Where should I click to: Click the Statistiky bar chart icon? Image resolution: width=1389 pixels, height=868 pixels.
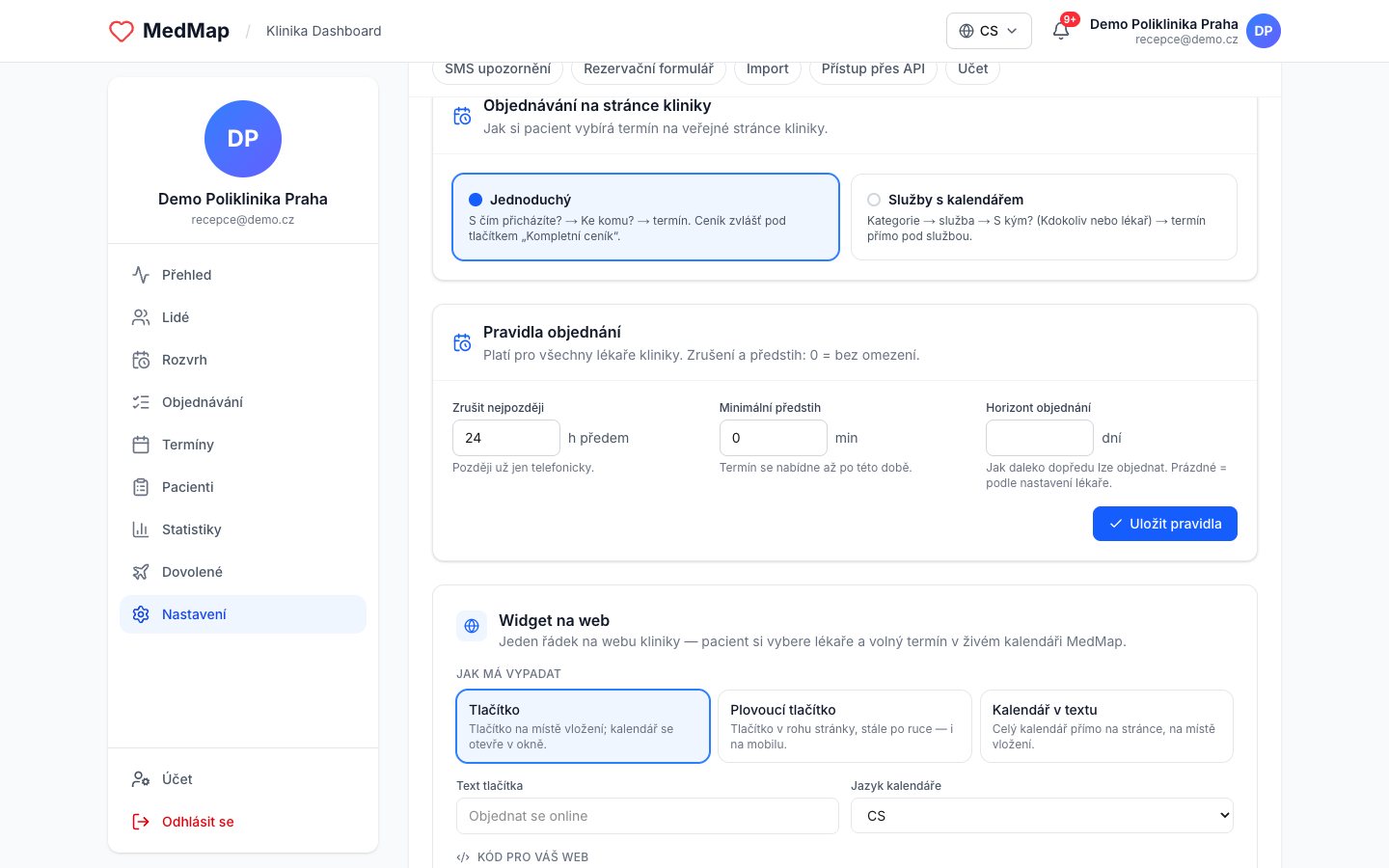click(x=141, y=529)
